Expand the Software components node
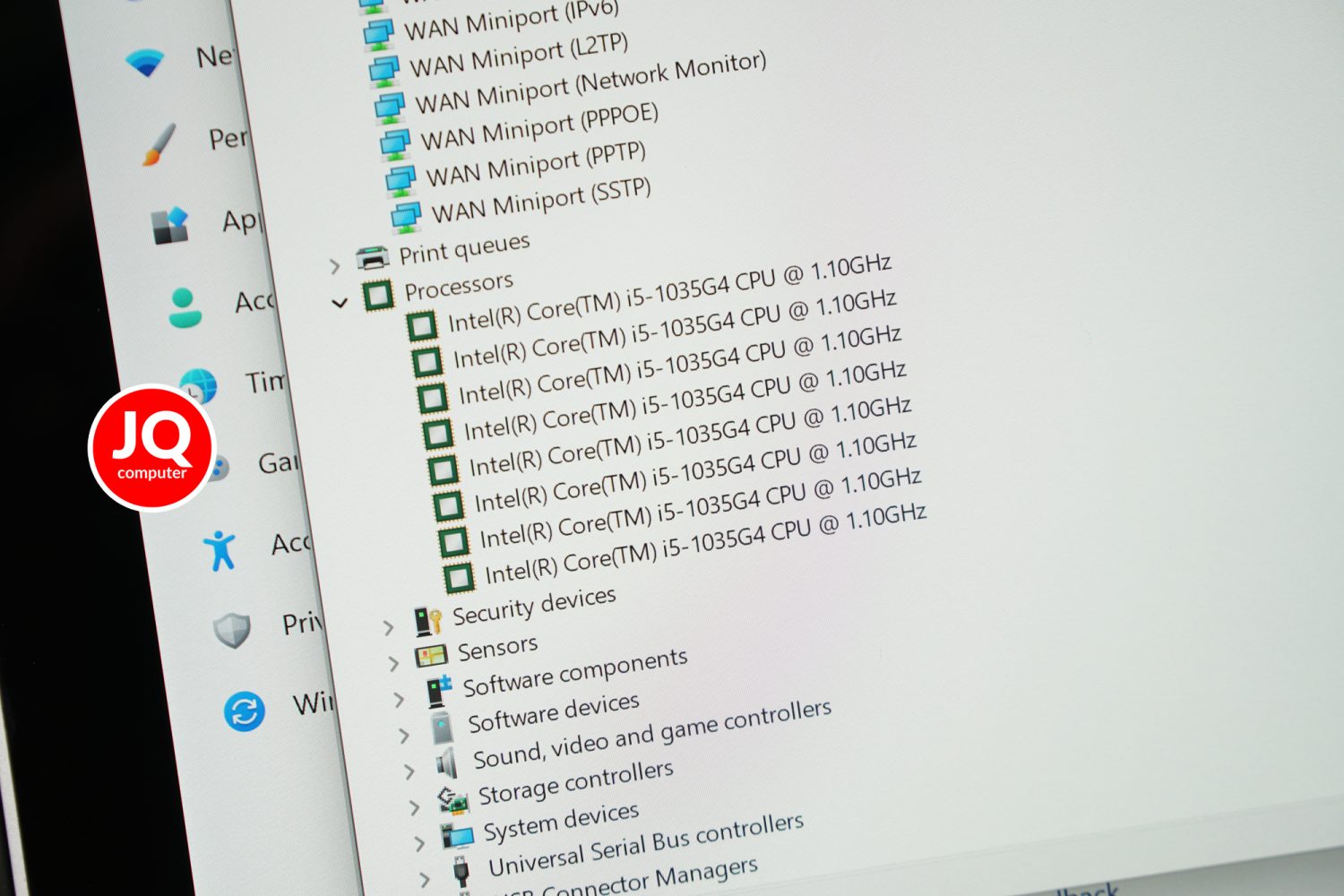1344x896 pixels. 399,700
